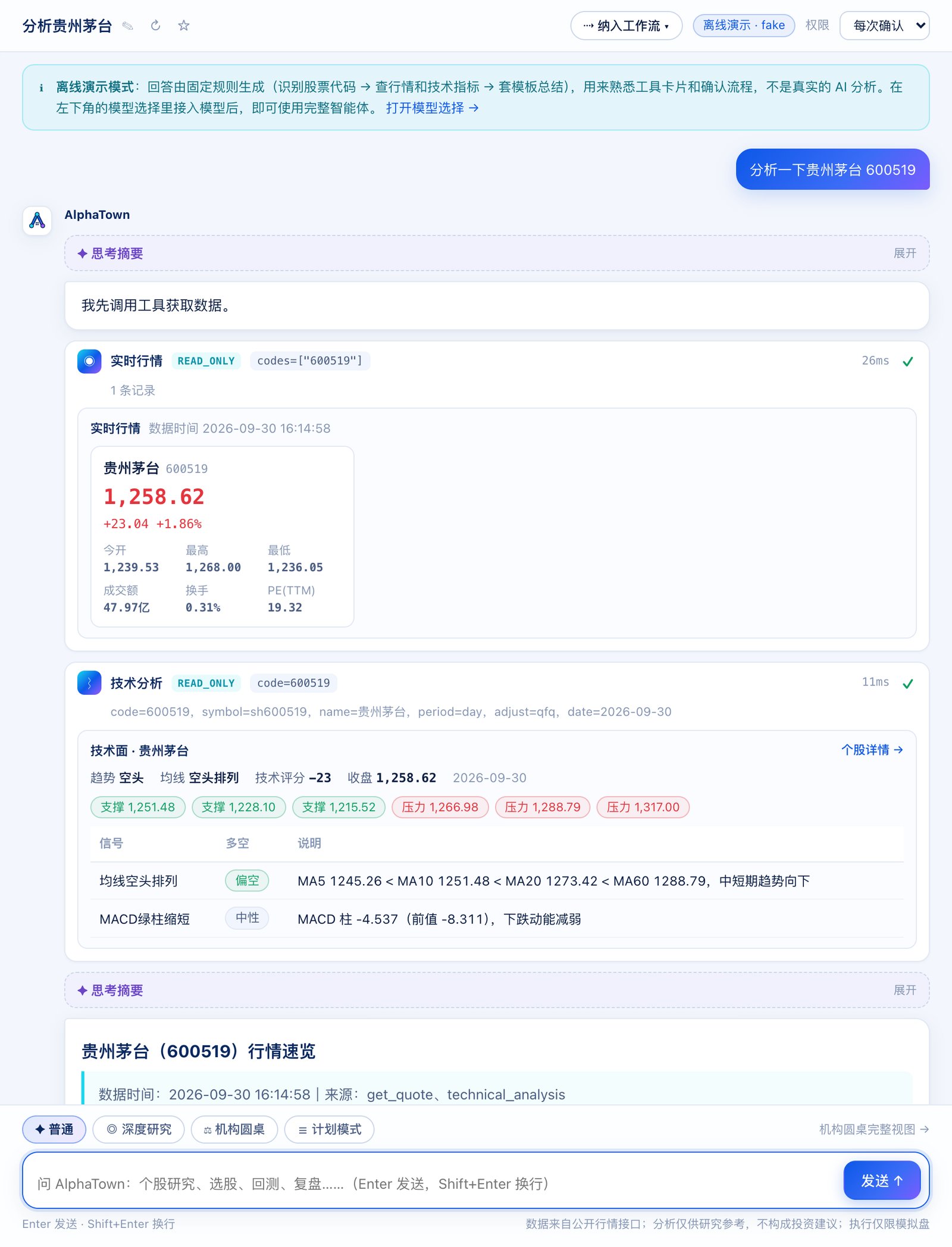Switch to 计划模式
The height and width of the screenshot is (1247, 952).
(x=329, y=1129)
